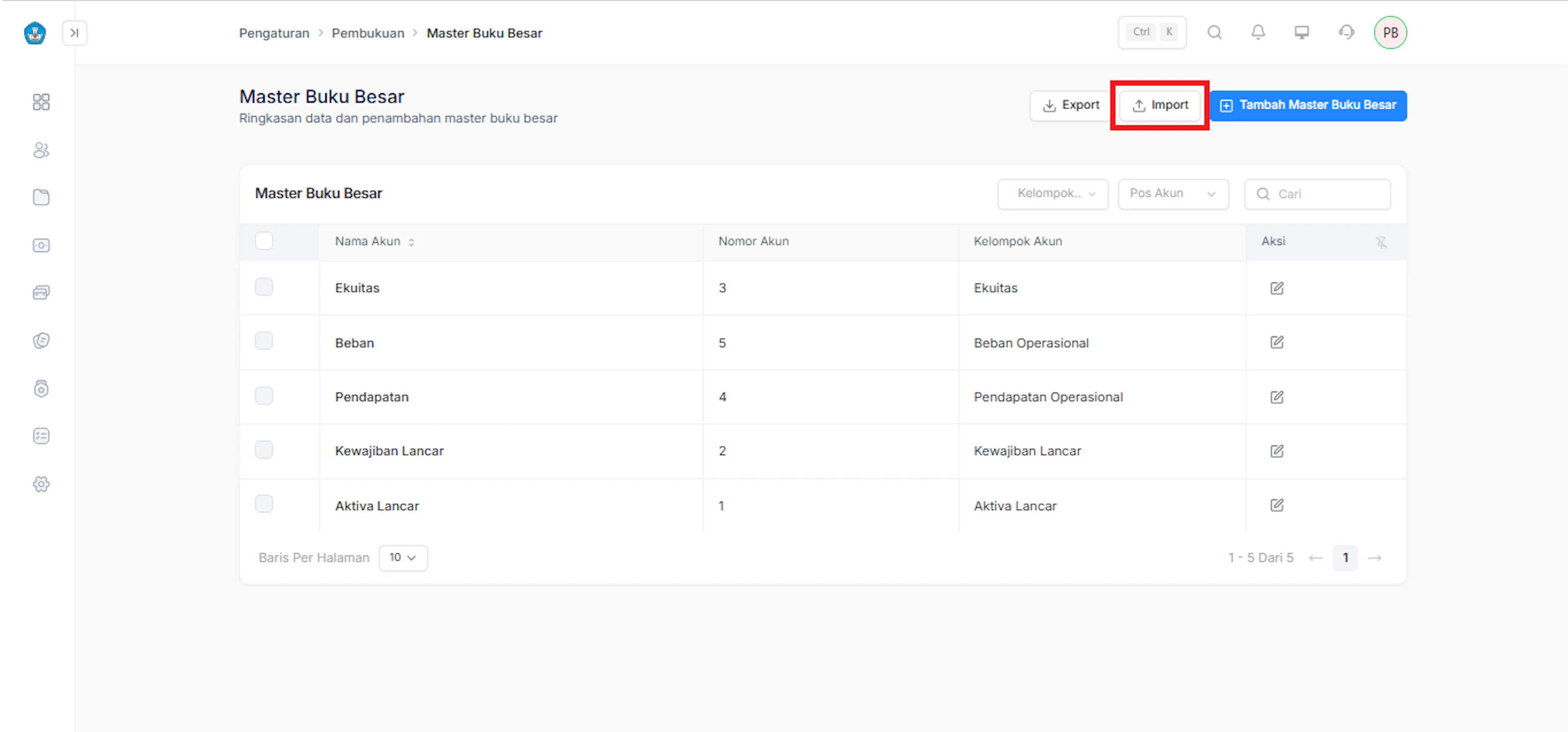Image resolution: width=1568 pixels, height=732 pixels.
Task: Edit the Ekuitas row
Action: (1276, 288)
